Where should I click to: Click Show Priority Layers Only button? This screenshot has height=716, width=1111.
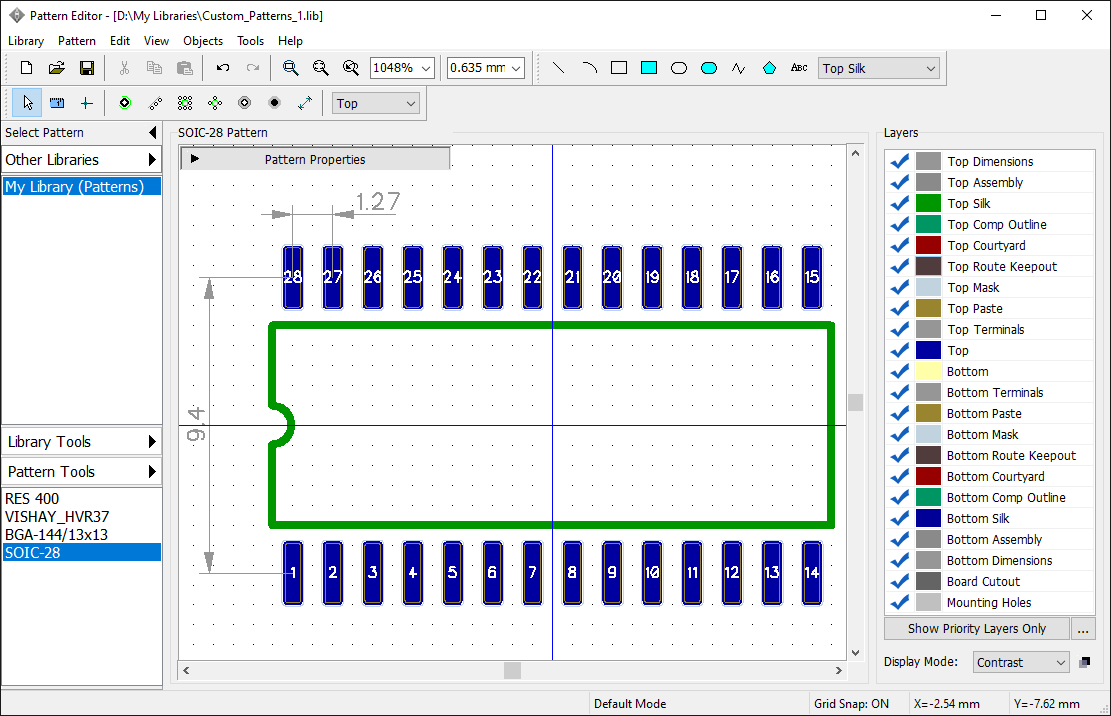[x=976, y=629]
